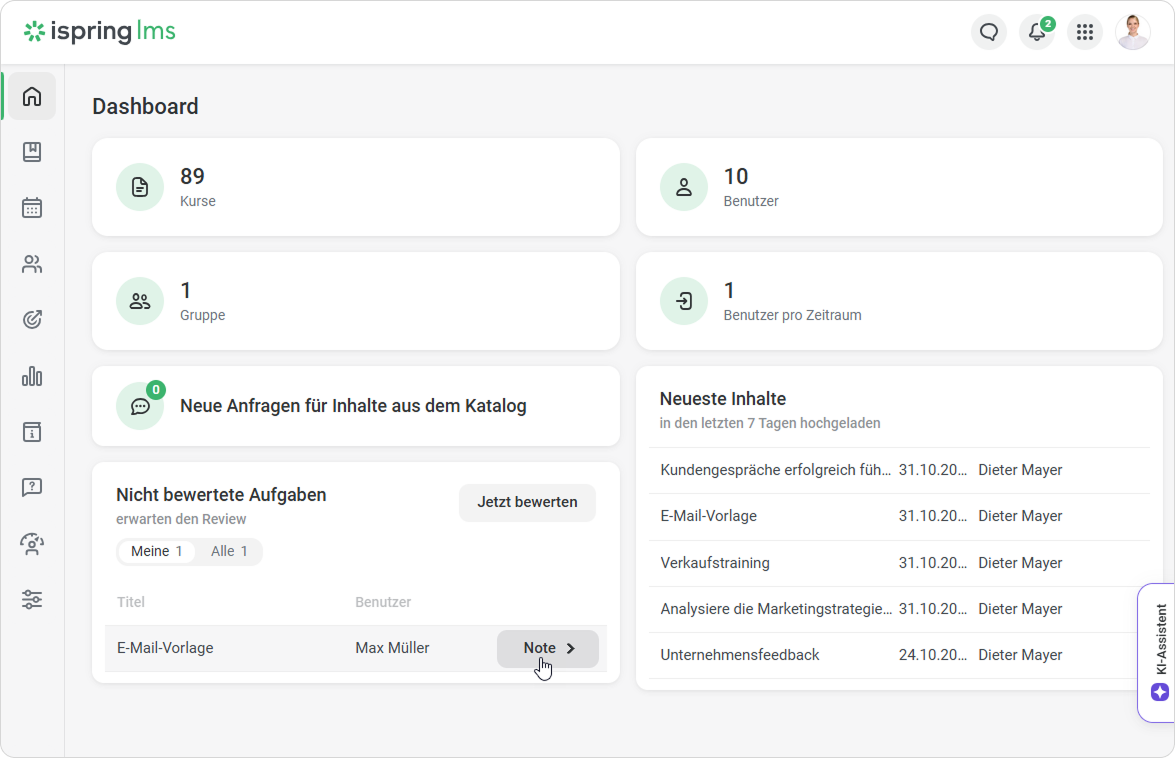The height and width of the screenshot is (758, 1175).
Task: Open the Home dashboard sidebar icon
Action: [x=32, y=96]
